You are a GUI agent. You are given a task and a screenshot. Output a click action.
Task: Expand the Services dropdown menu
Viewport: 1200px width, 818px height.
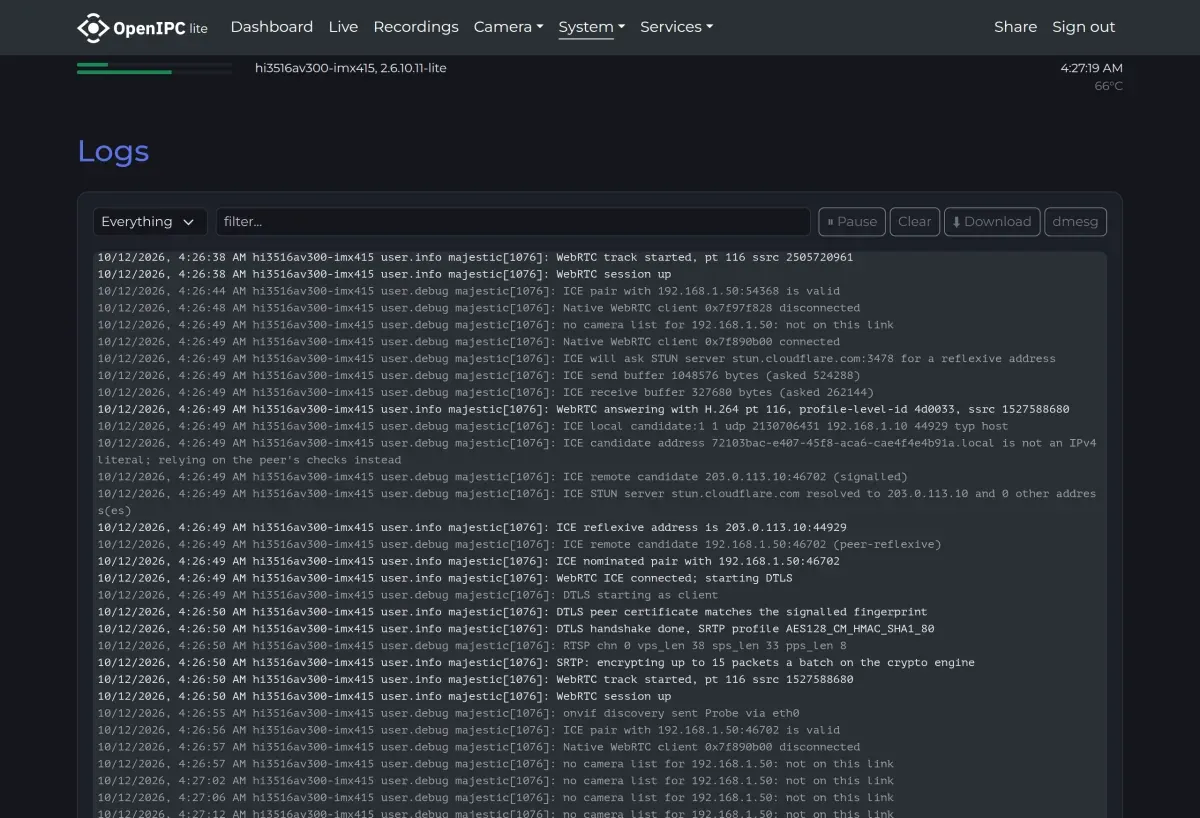click(676, 27)
